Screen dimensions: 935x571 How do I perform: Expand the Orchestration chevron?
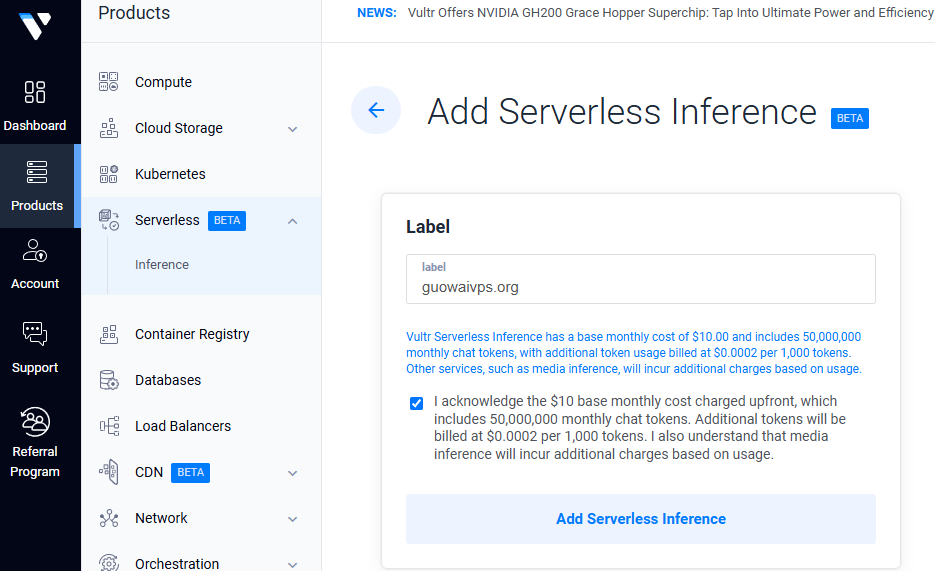[x=292, y=564]
